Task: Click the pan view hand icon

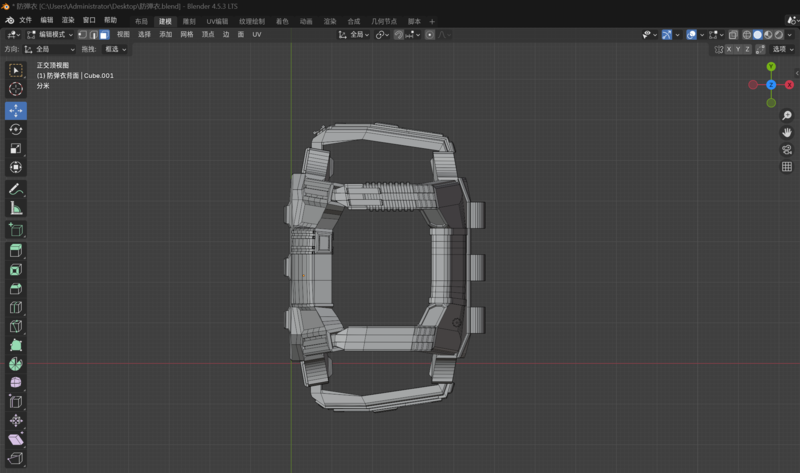Action: pyautogui.click(x=787, y=132)
